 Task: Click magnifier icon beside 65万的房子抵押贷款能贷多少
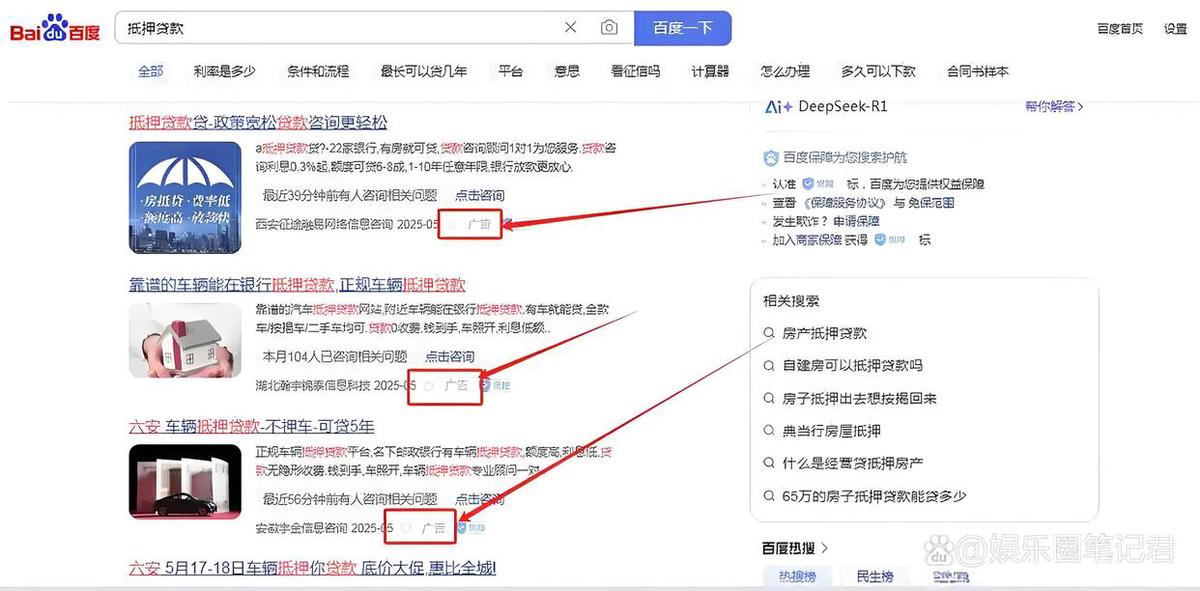coord(769,496)
